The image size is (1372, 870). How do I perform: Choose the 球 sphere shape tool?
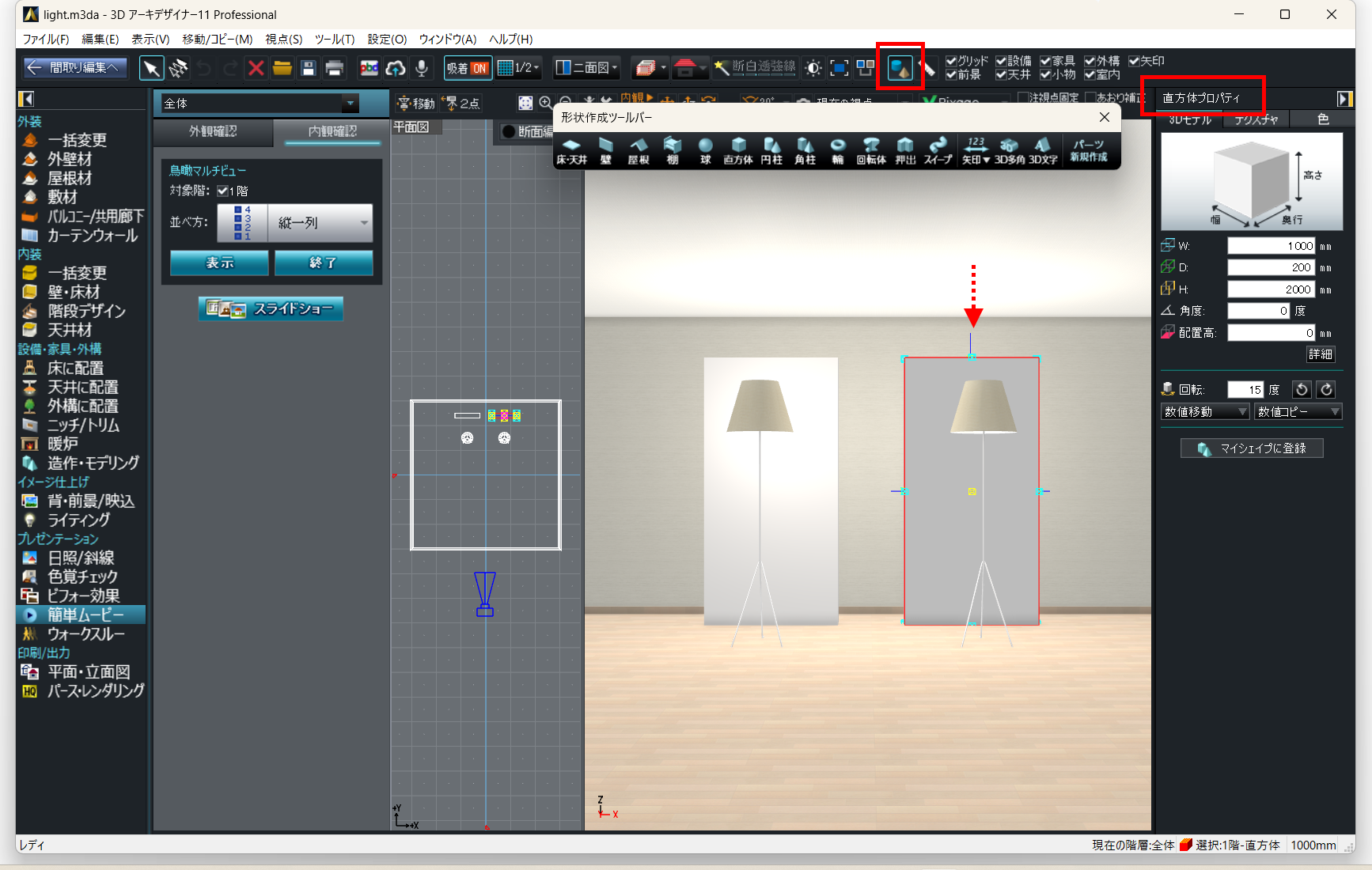click(705, 149)
